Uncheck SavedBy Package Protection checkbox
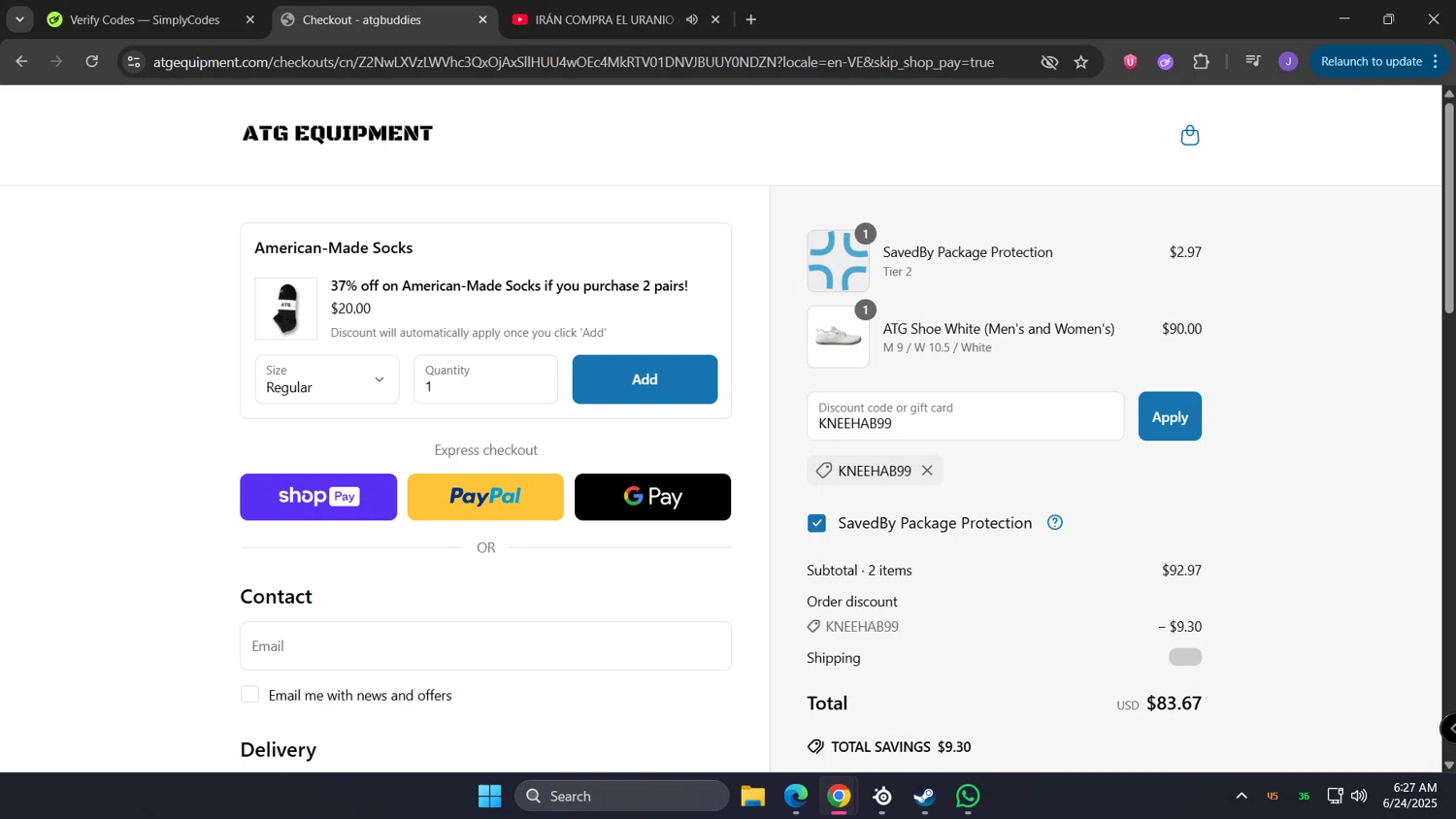The height and width of the screenshot is (819, 1456). [817, 523]
